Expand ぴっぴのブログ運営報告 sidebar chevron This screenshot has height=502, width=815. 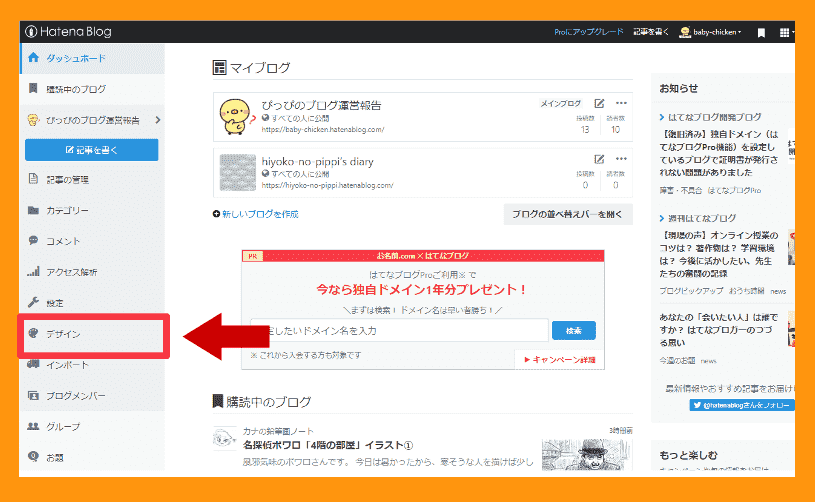point(157,120)
